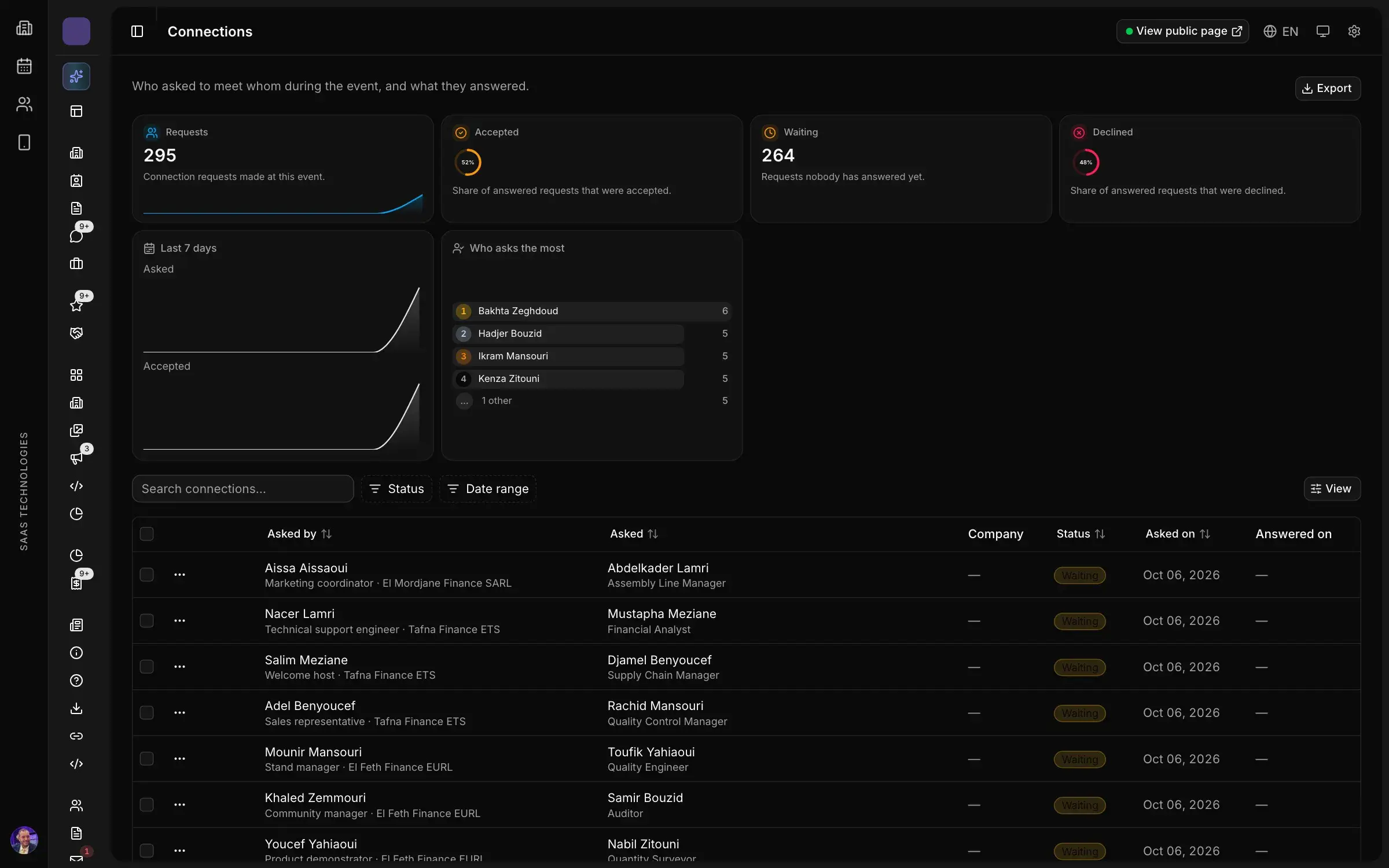Open the Status filter dropdown
The width and height of the screenshot is (1389, 868).
[397, 489]
